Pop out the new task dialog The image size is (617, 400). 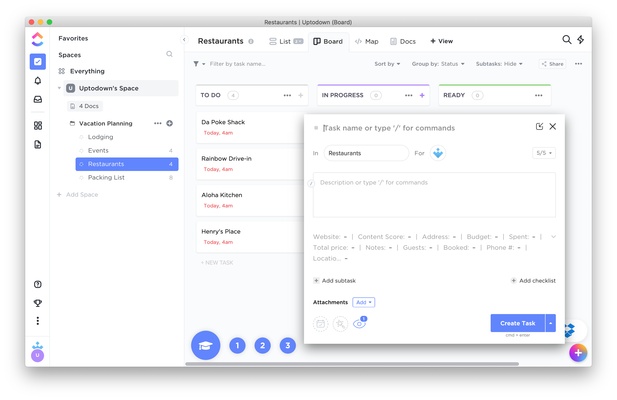[539, 126]
